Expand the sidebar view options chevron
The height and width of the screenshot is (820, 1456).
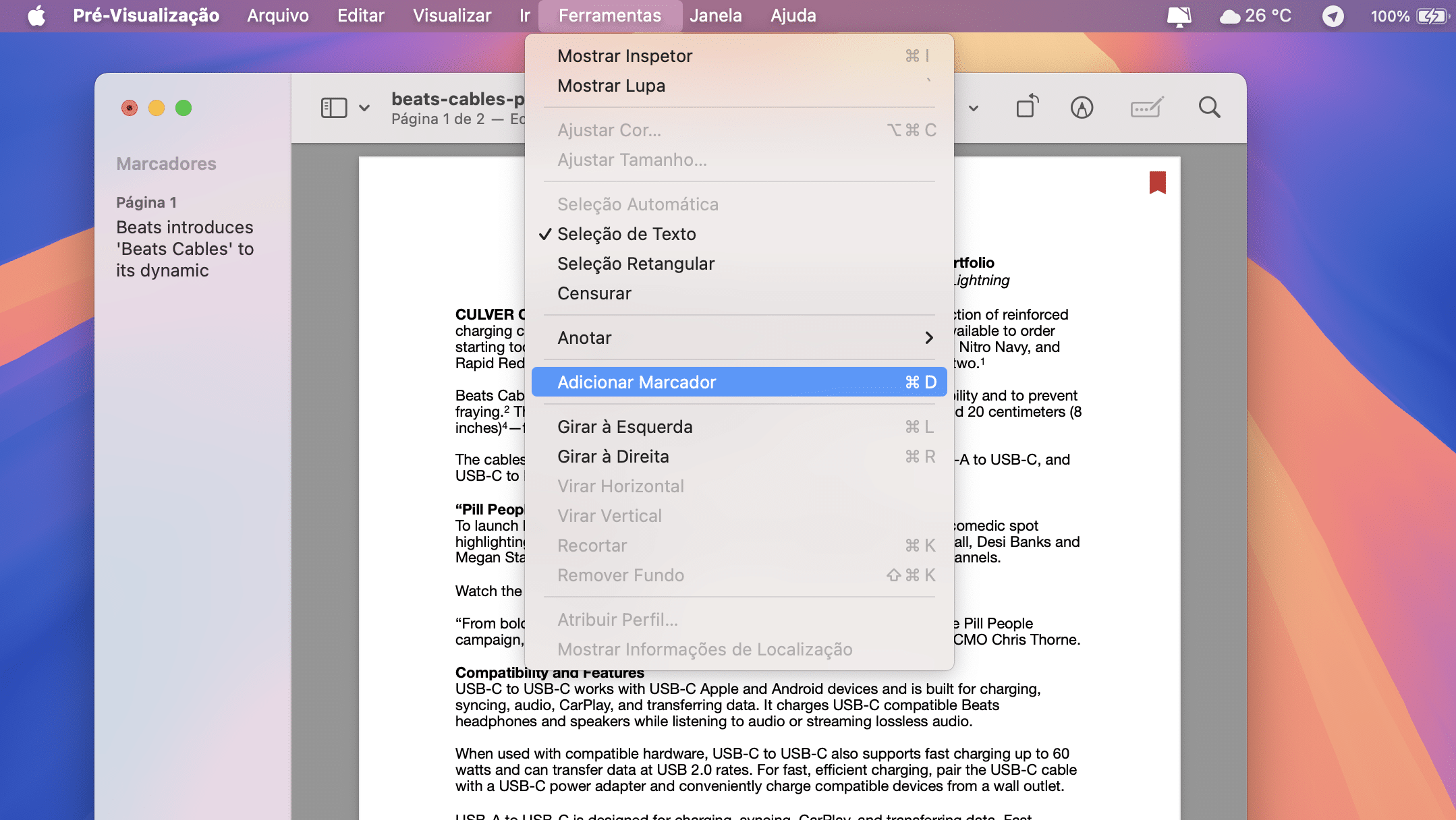pos(364,108)
